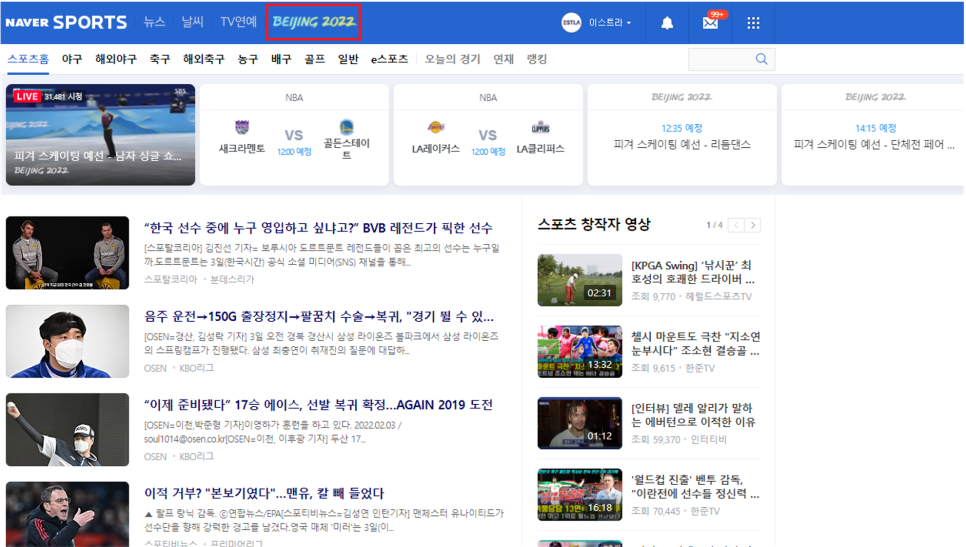Screen dimensions: 966x547
Task: Select the 해외야구 tab
Action: 116,59
